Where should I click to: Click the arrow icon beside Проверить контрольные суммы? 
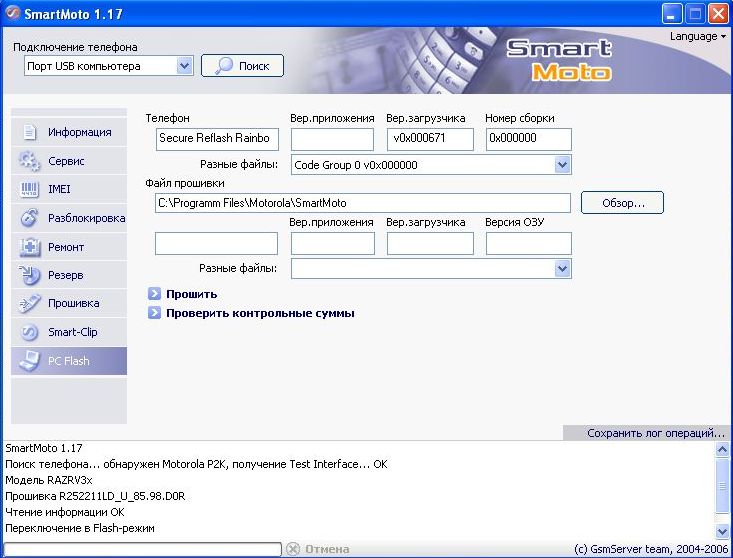pyautogui.click(x=154, y=313)
